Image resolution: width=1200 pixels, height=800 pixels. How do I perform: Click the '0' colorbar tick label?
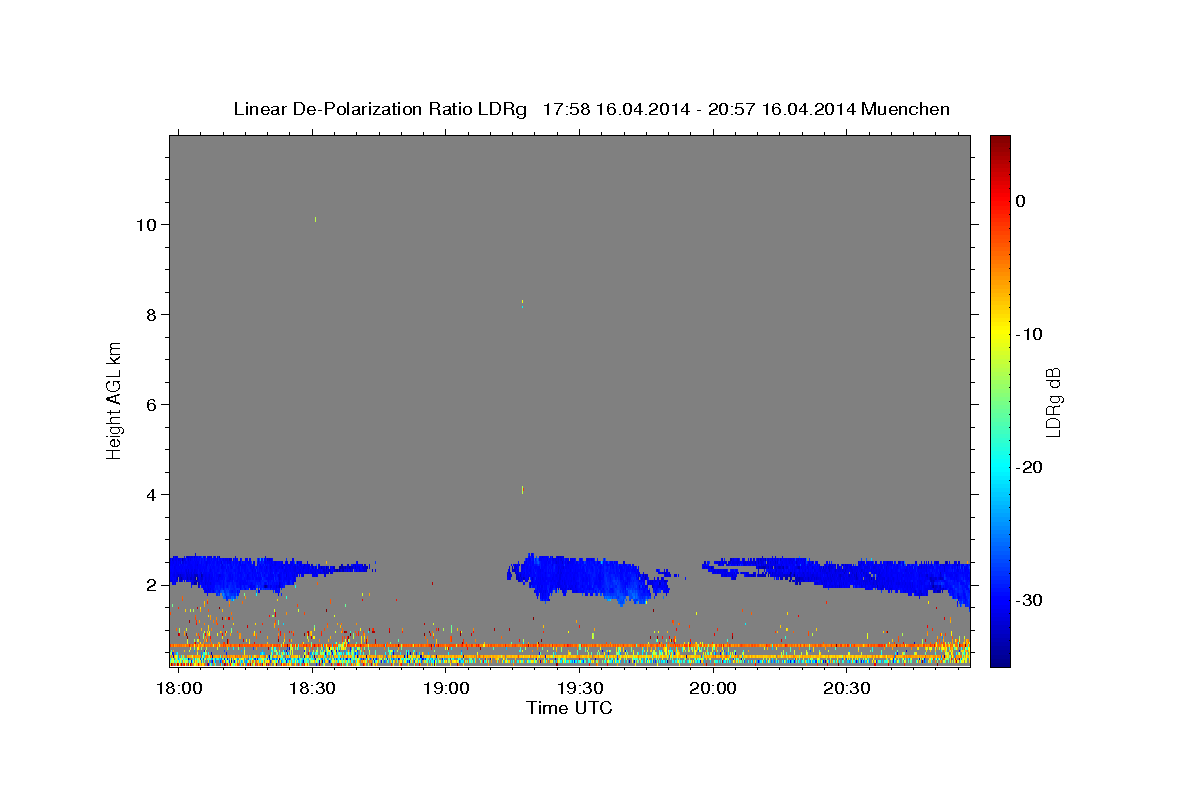[1020, 201]
